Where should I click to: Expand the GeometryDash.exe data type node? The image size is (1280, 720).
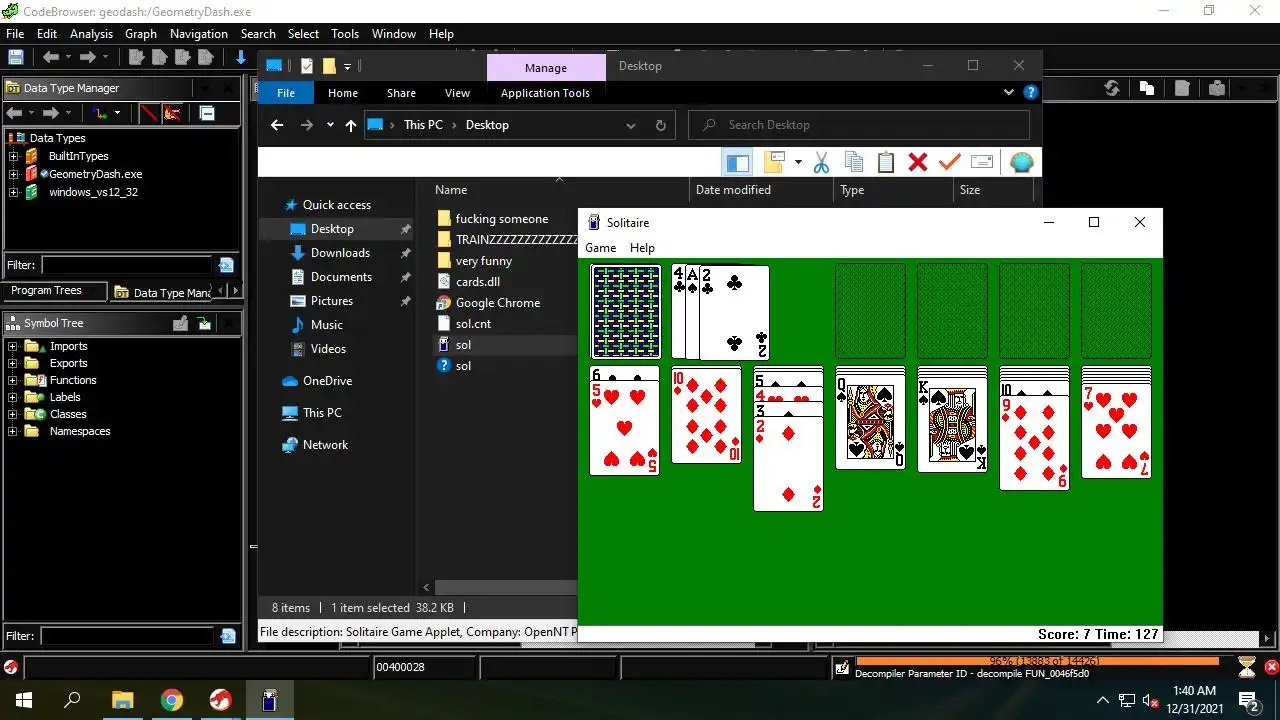click(14, 174)
